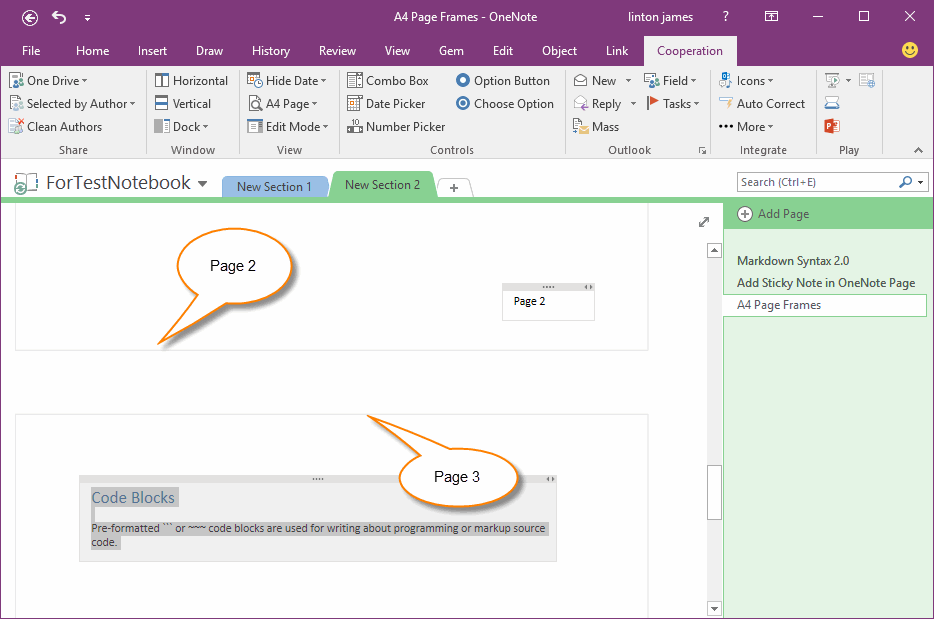Click the Code Blocks heading text
This screenshot has height=619, width=934.
[133, 497]
